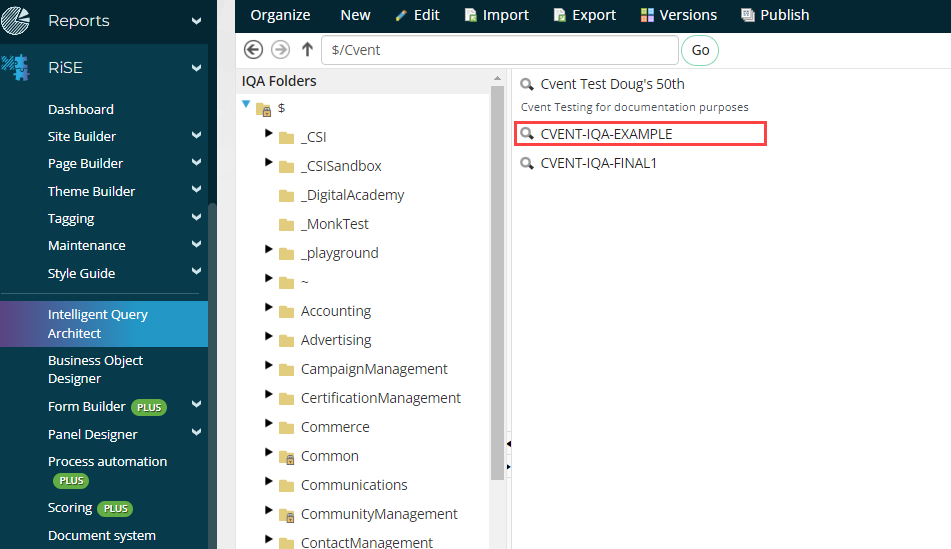Viewport: 951px width, 549px height.
Task: Click the forward navigation arrow icon
Action: 281,50
